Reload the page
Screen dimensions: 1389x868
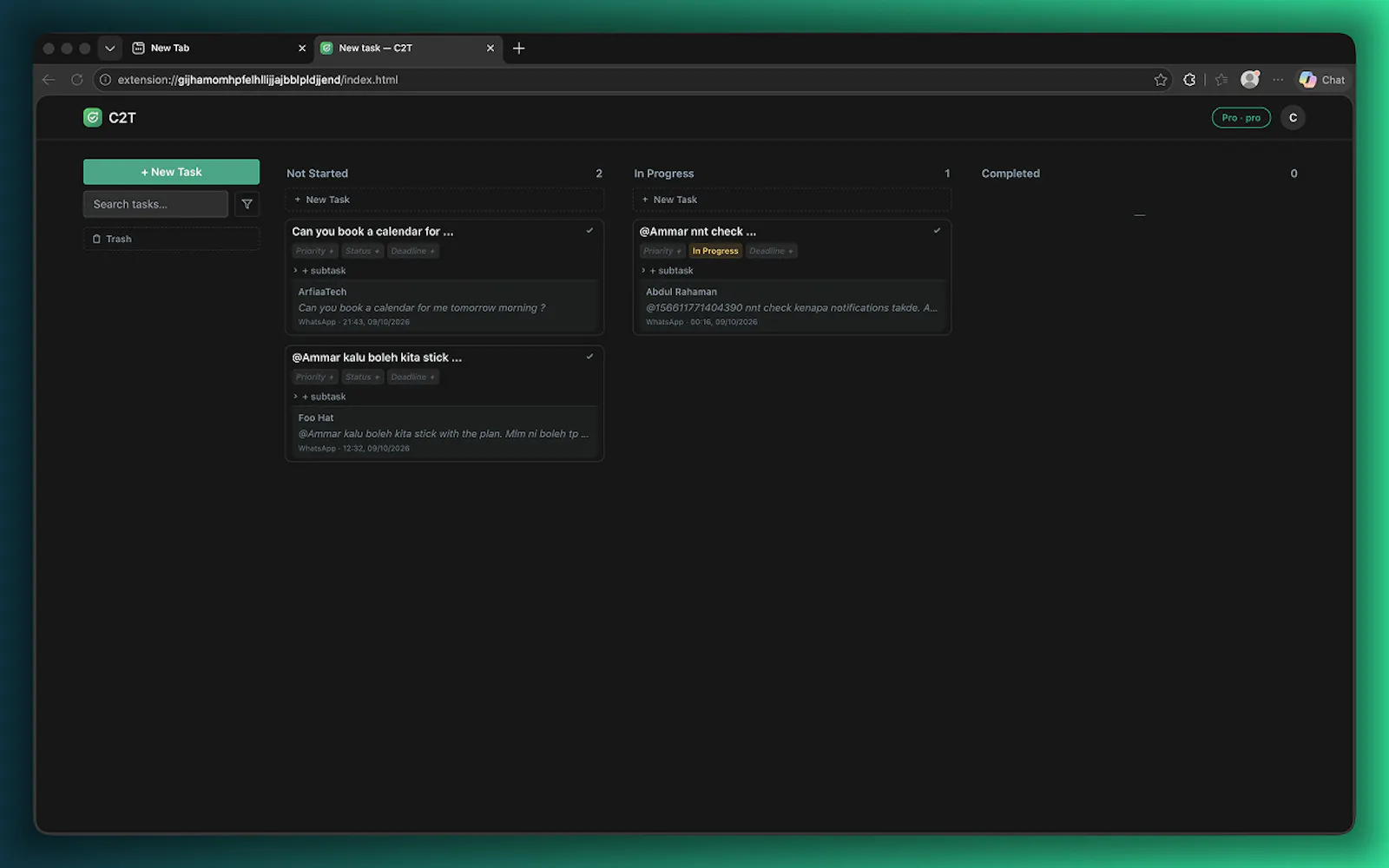pos(76,80)
